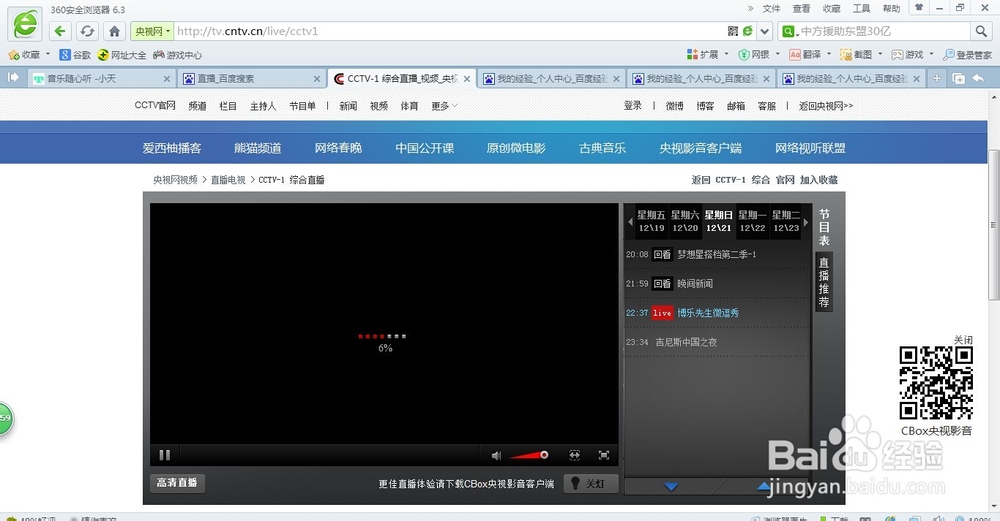Switch to 直播_百度搜索 tab
The height and width of the screenshot is (521, 1000).
251,78
